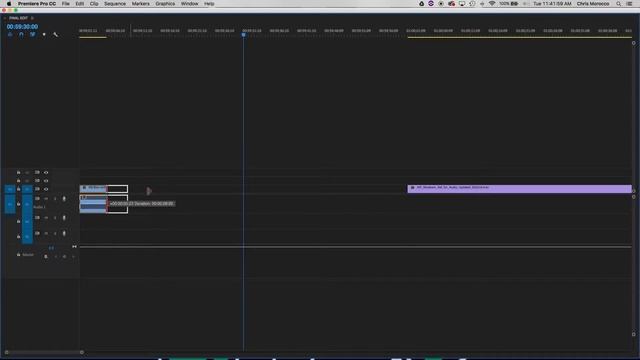
Task: Toggle V1 track targeting button
Action: click(27, 189)
